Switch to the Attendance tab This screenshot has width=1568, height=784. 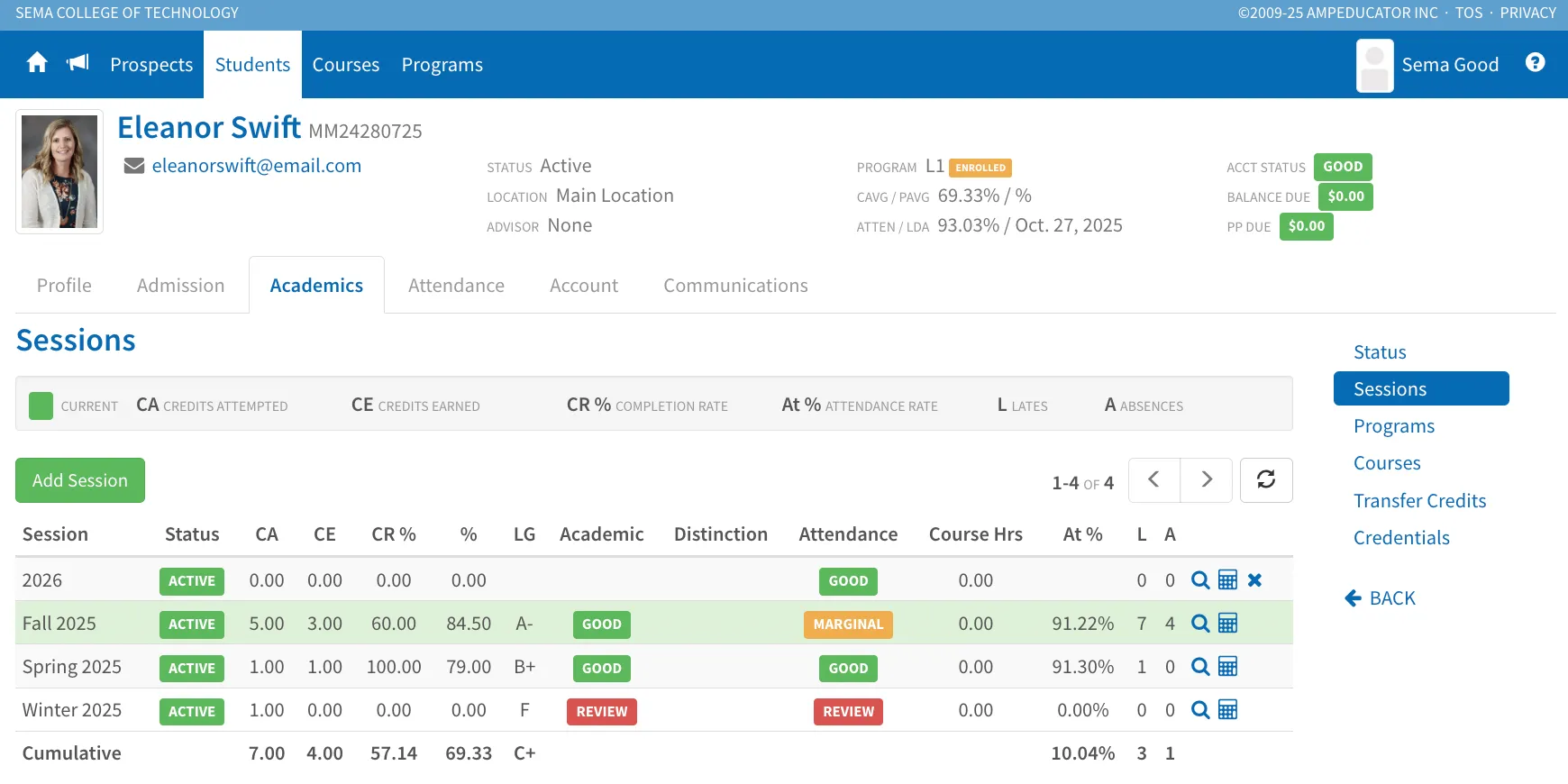click(456, 286)
